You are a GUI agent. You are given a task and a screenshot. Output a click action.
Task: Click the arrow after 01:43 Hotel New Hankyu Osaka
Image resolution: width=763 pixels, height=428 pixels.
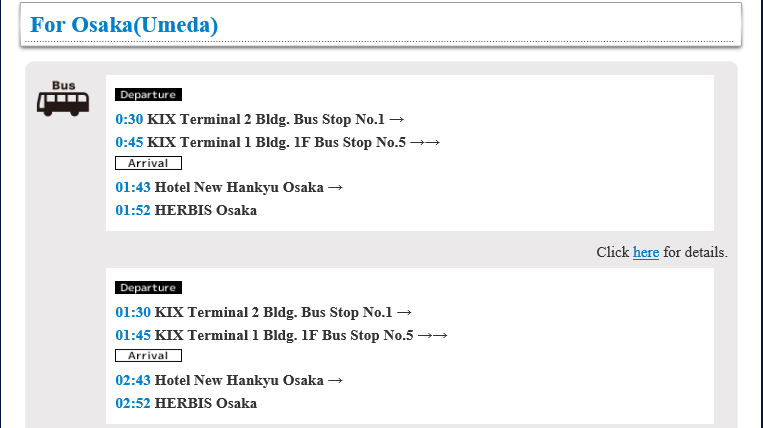coord(335,188)
